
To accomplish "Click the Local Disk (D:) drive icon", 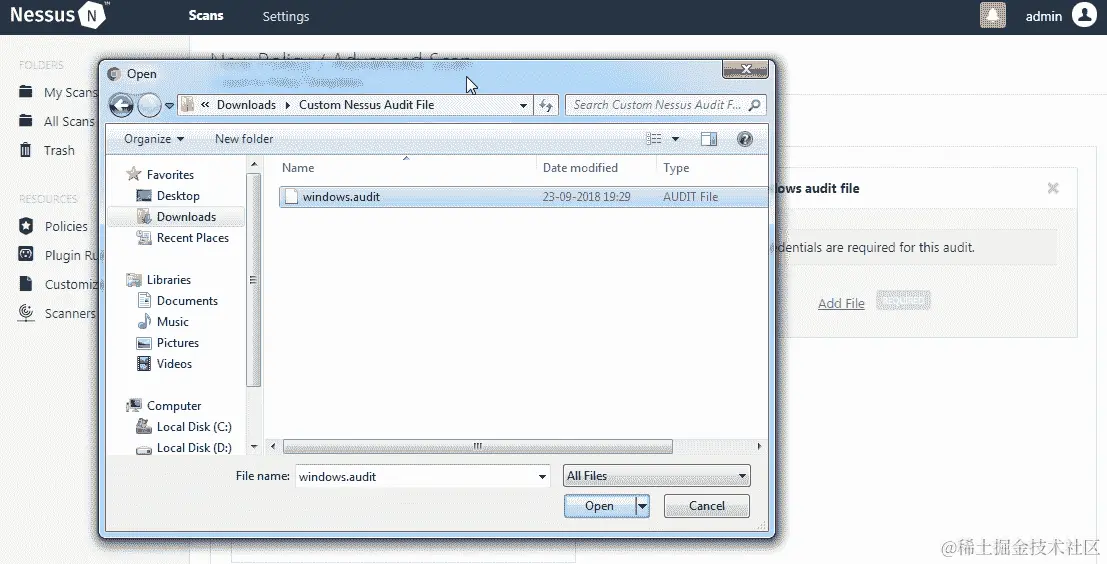I will click(x=144, y=448).
